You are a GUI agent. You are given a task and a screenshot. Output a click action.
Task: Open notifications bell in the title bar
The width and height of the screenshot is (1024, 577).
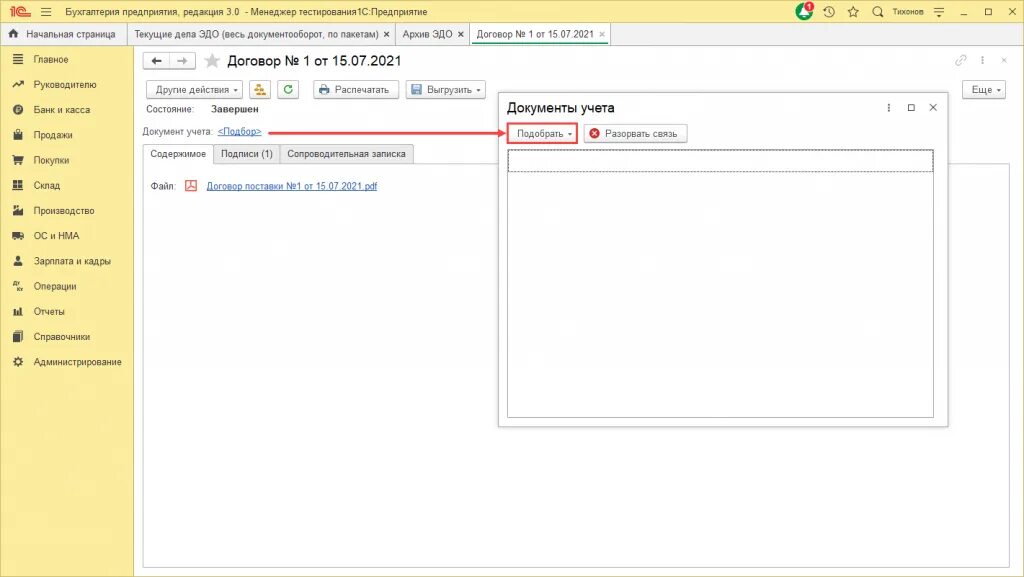[804, 11]
